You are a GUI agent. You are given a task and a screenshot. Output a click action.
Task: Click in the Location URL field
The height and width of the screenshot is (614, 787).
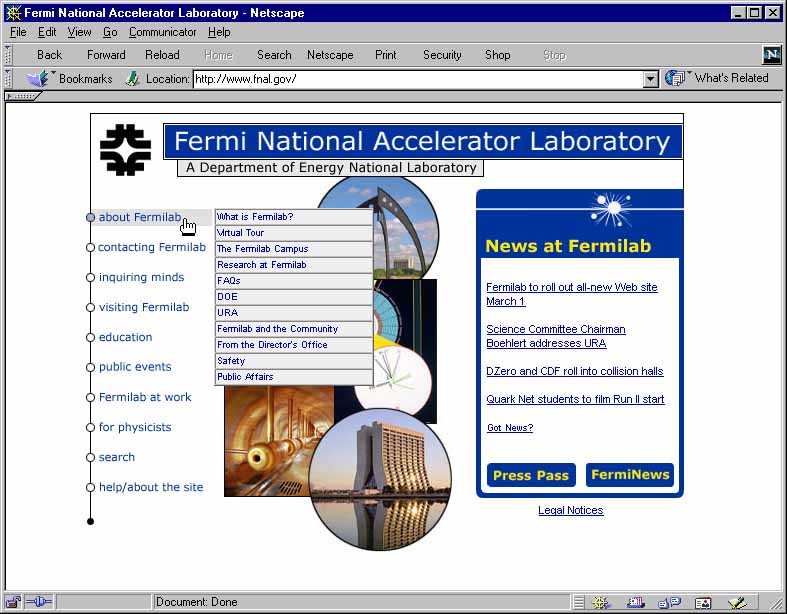coord(418,79)
